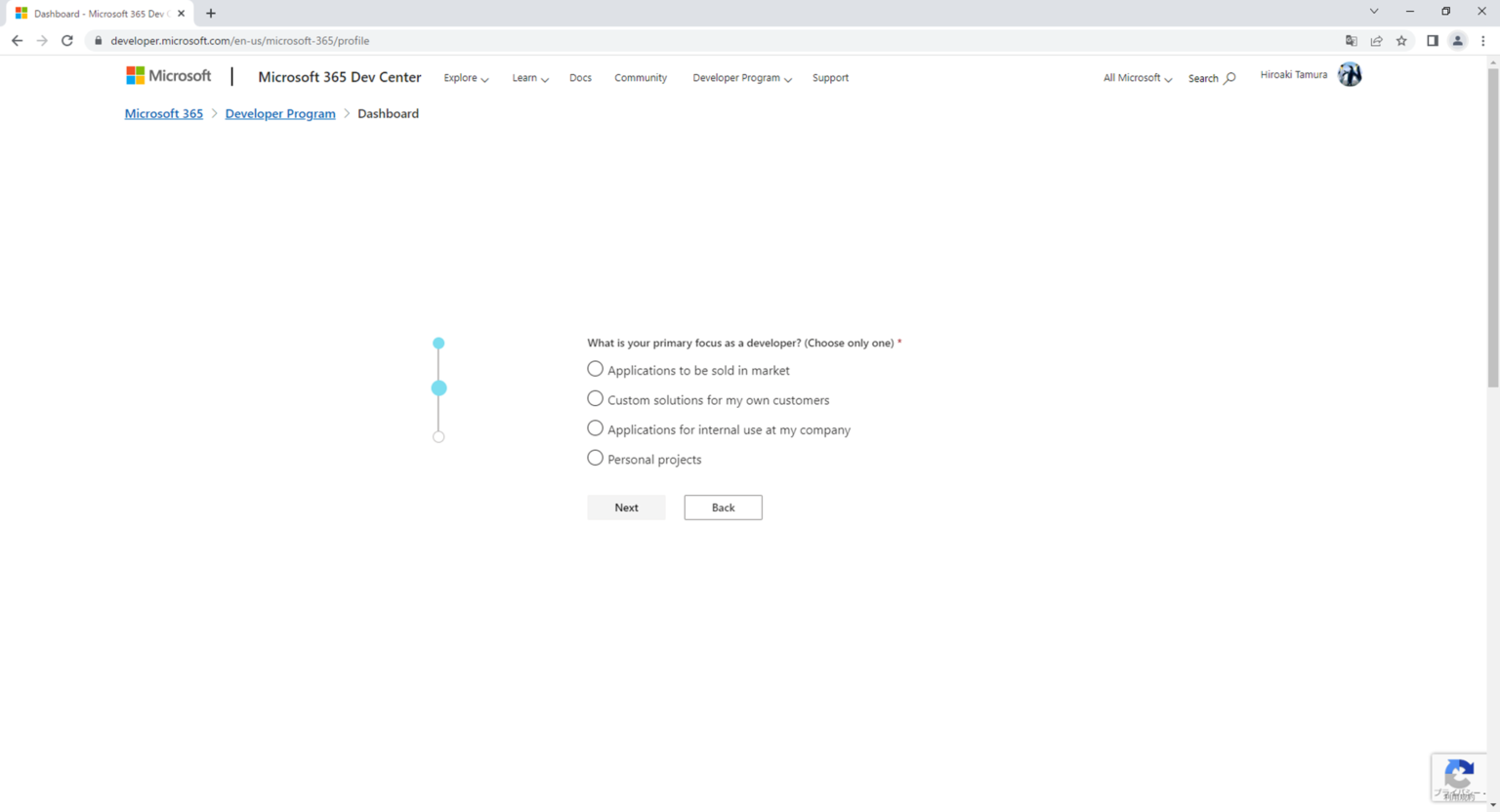Click the site lock icon
1500x812 pixels.
point(98,41)
